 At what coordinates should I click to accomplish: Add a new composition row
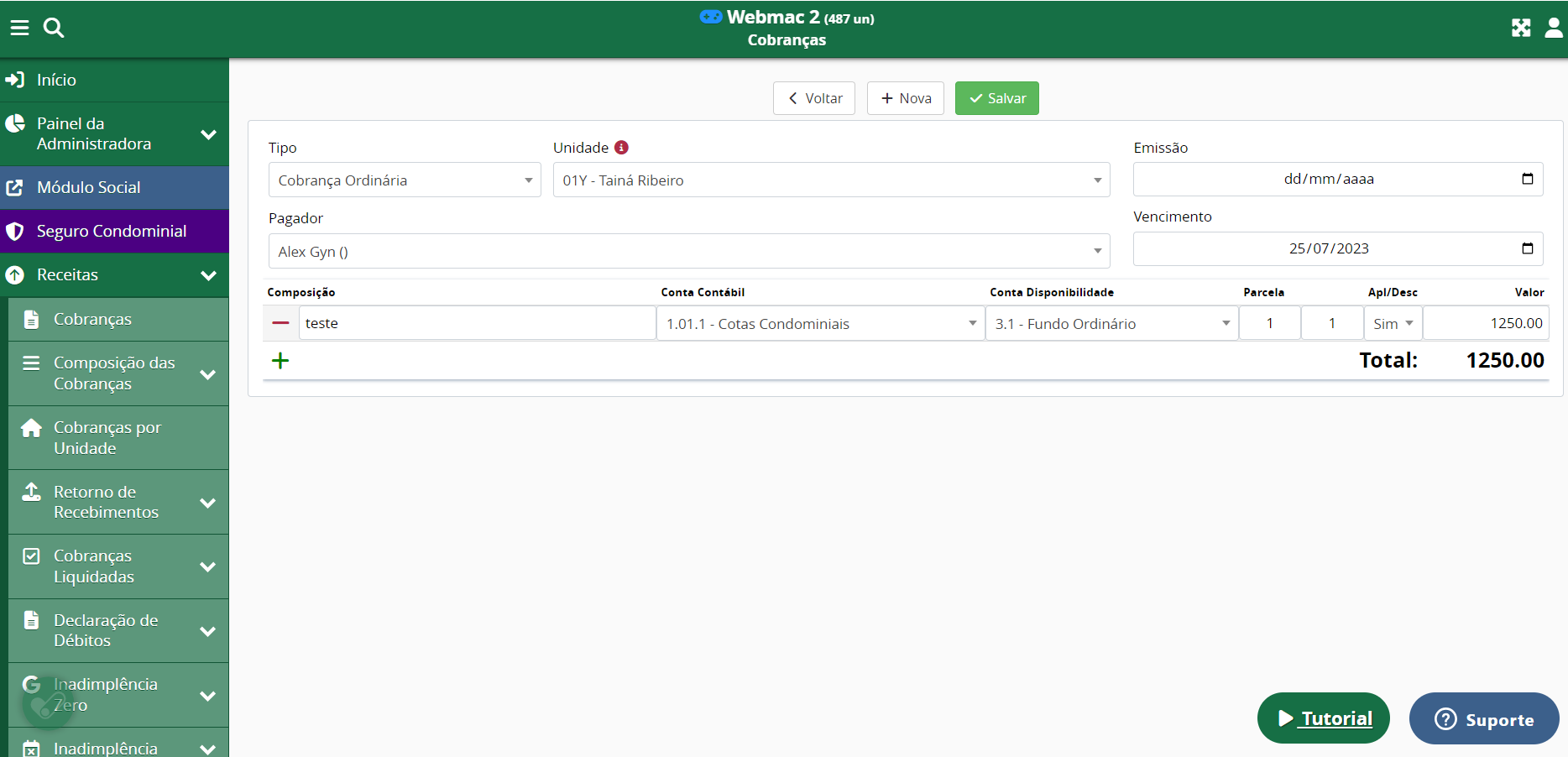280,361
